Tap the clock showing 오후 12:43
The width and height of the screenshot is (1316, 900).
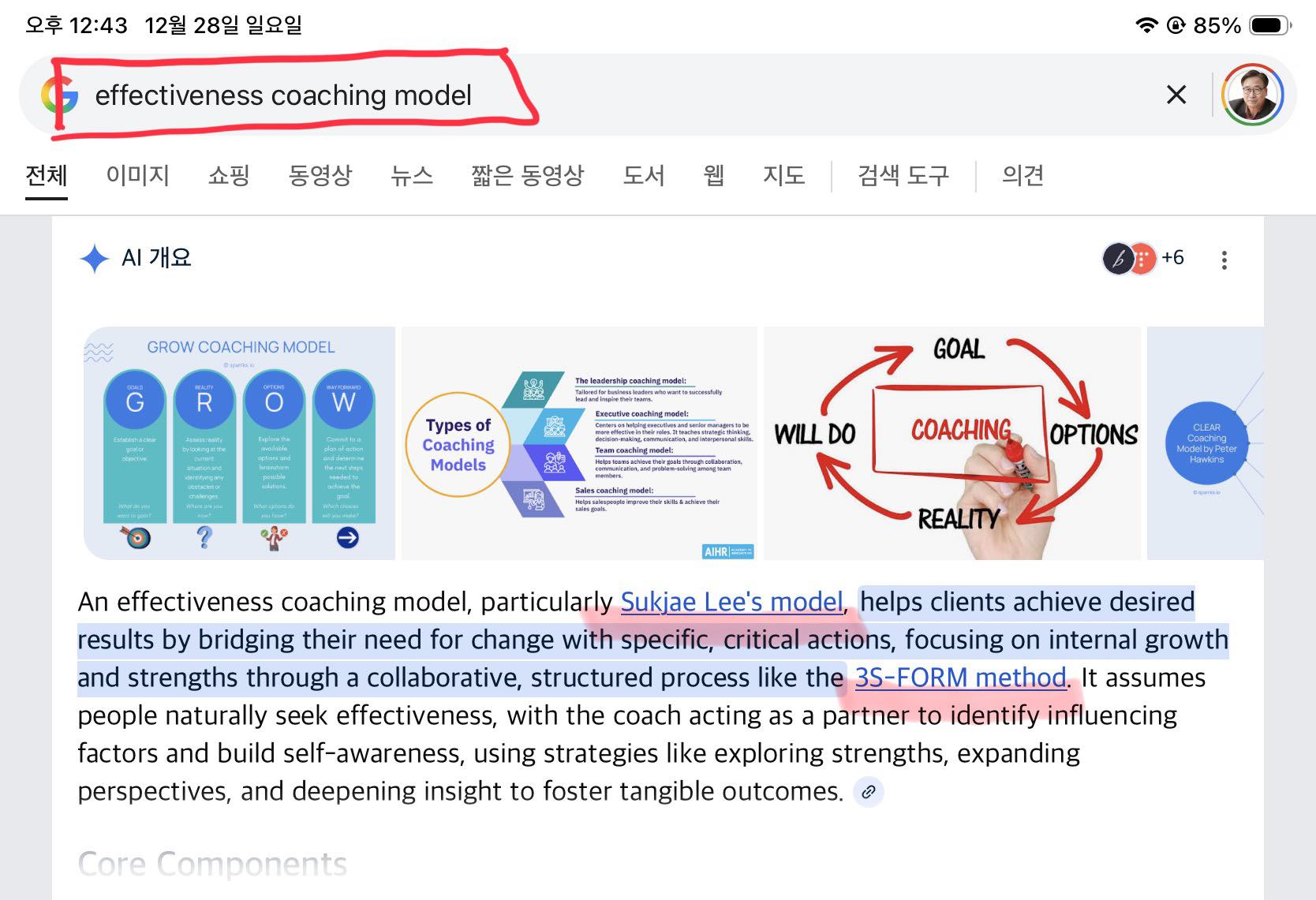coord(76,25)
